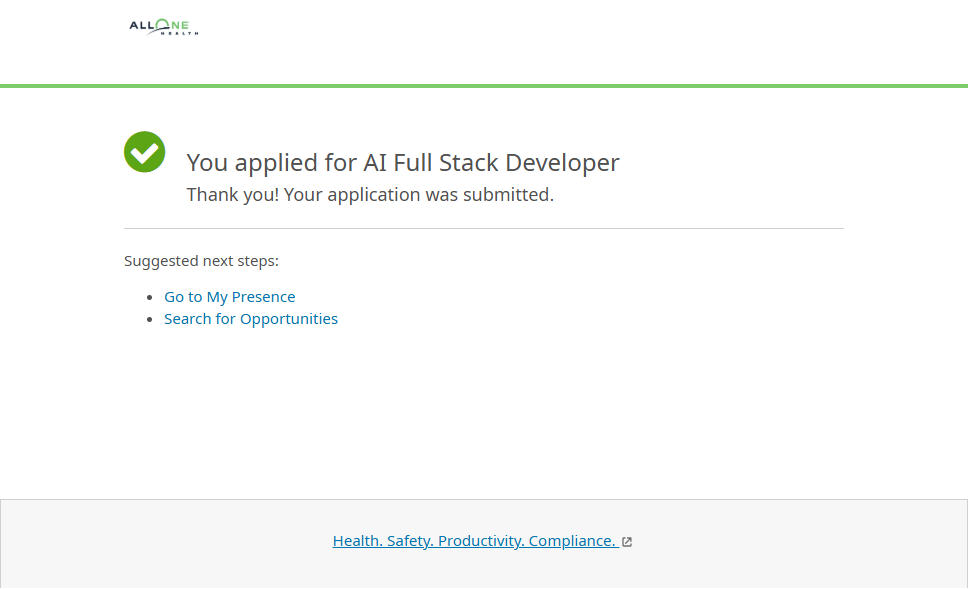Click the green header divider bar

[x=484, y=86]
